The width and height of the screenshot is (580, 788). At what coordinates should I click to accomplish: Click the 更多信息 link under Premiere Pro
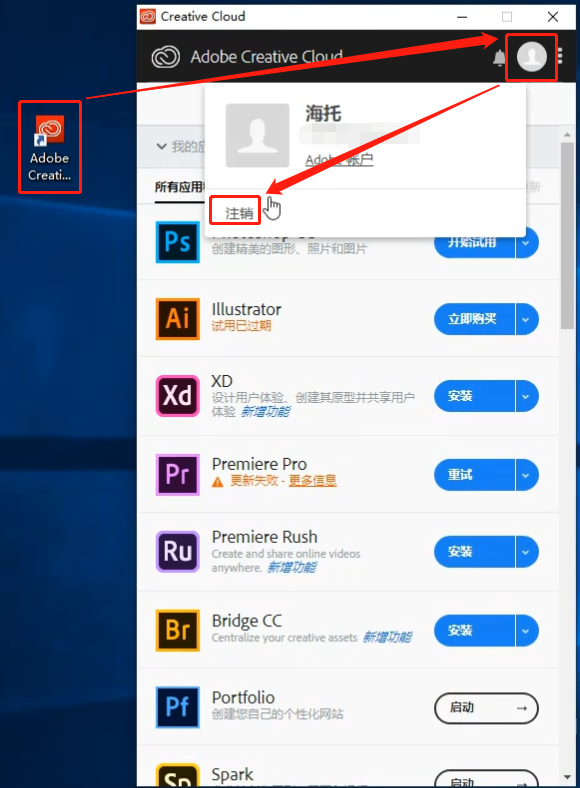pos(312,480)
